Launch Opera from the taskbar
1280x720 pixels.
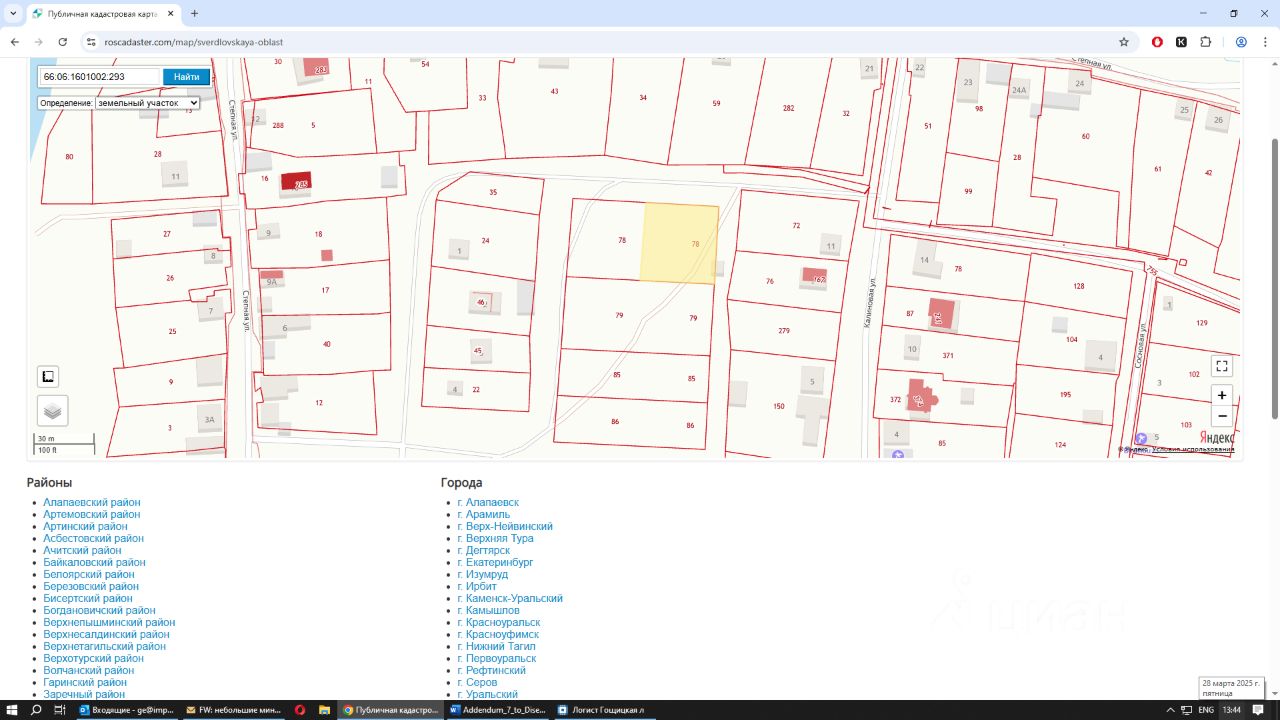(300, 710)
